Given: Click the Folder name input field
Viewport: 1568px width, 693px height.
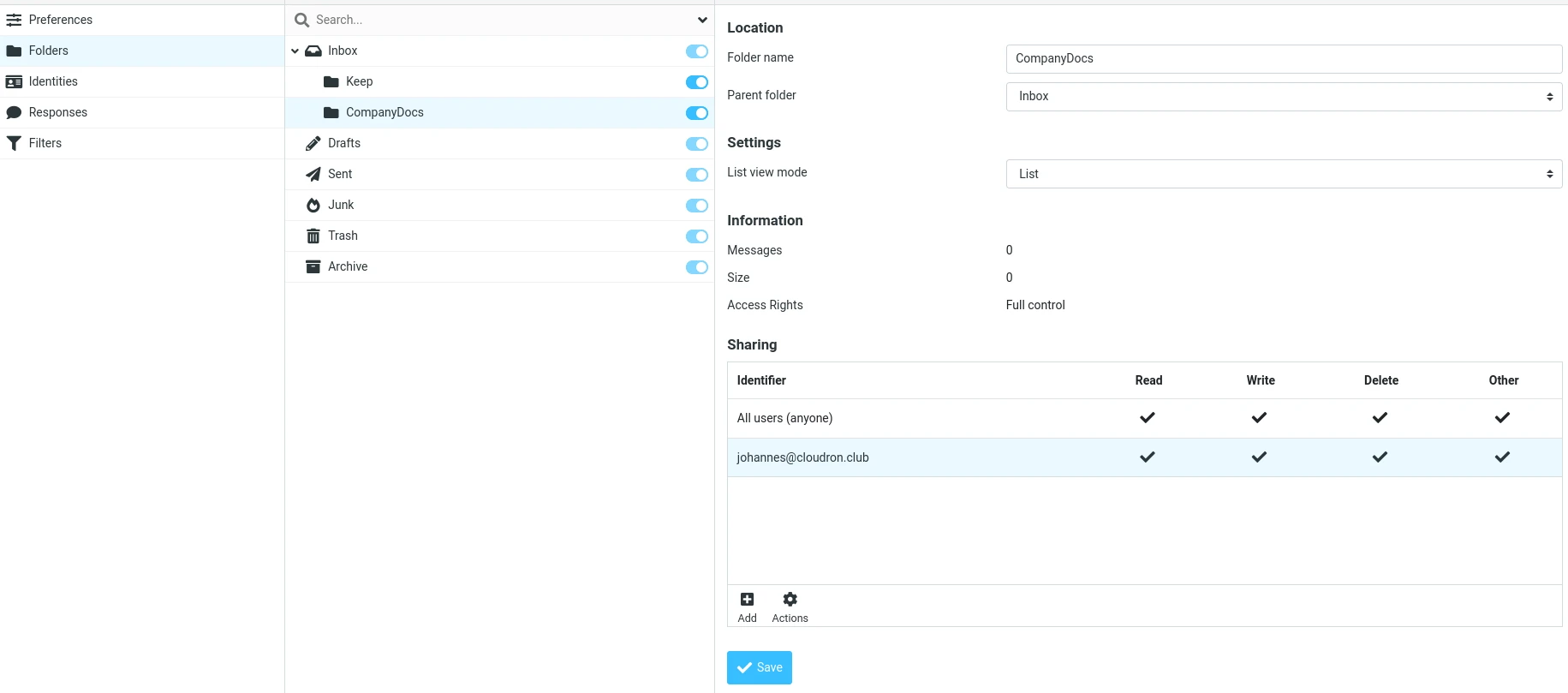Looking at the screenshot, I should pos(1283,58).
